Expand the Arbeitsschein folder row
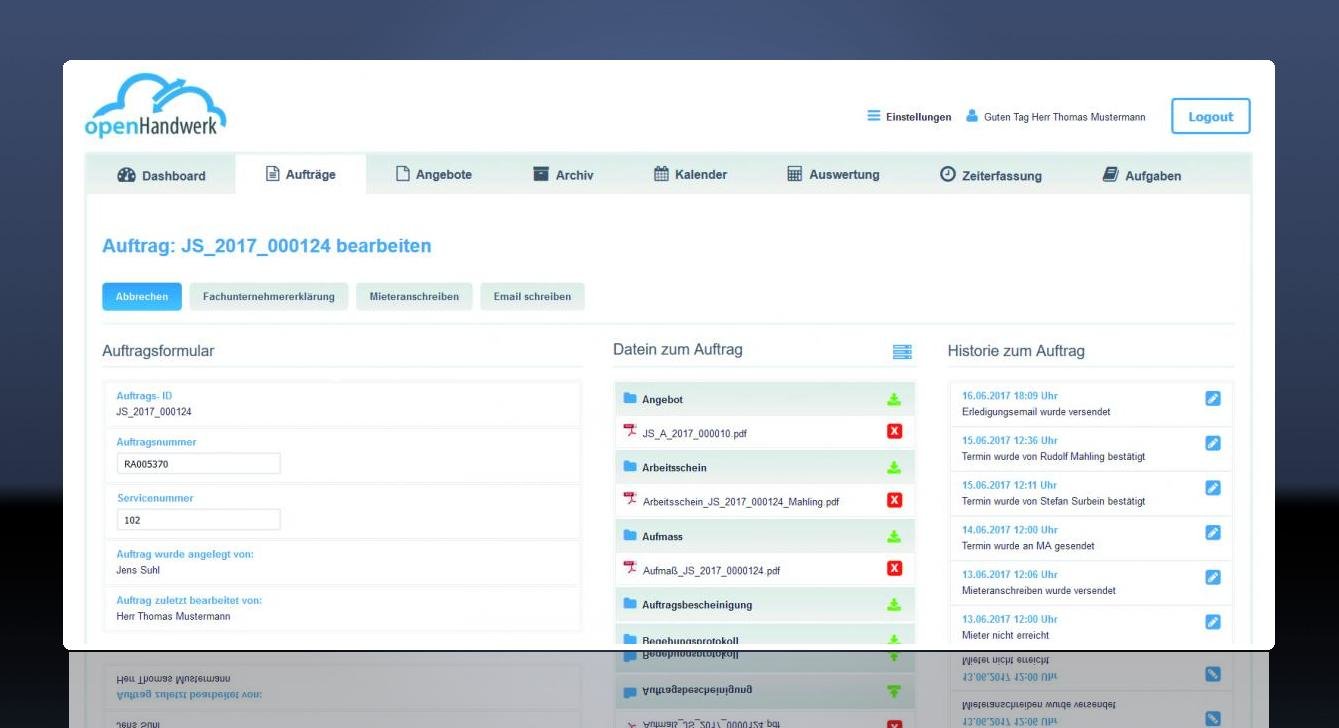 765,467
